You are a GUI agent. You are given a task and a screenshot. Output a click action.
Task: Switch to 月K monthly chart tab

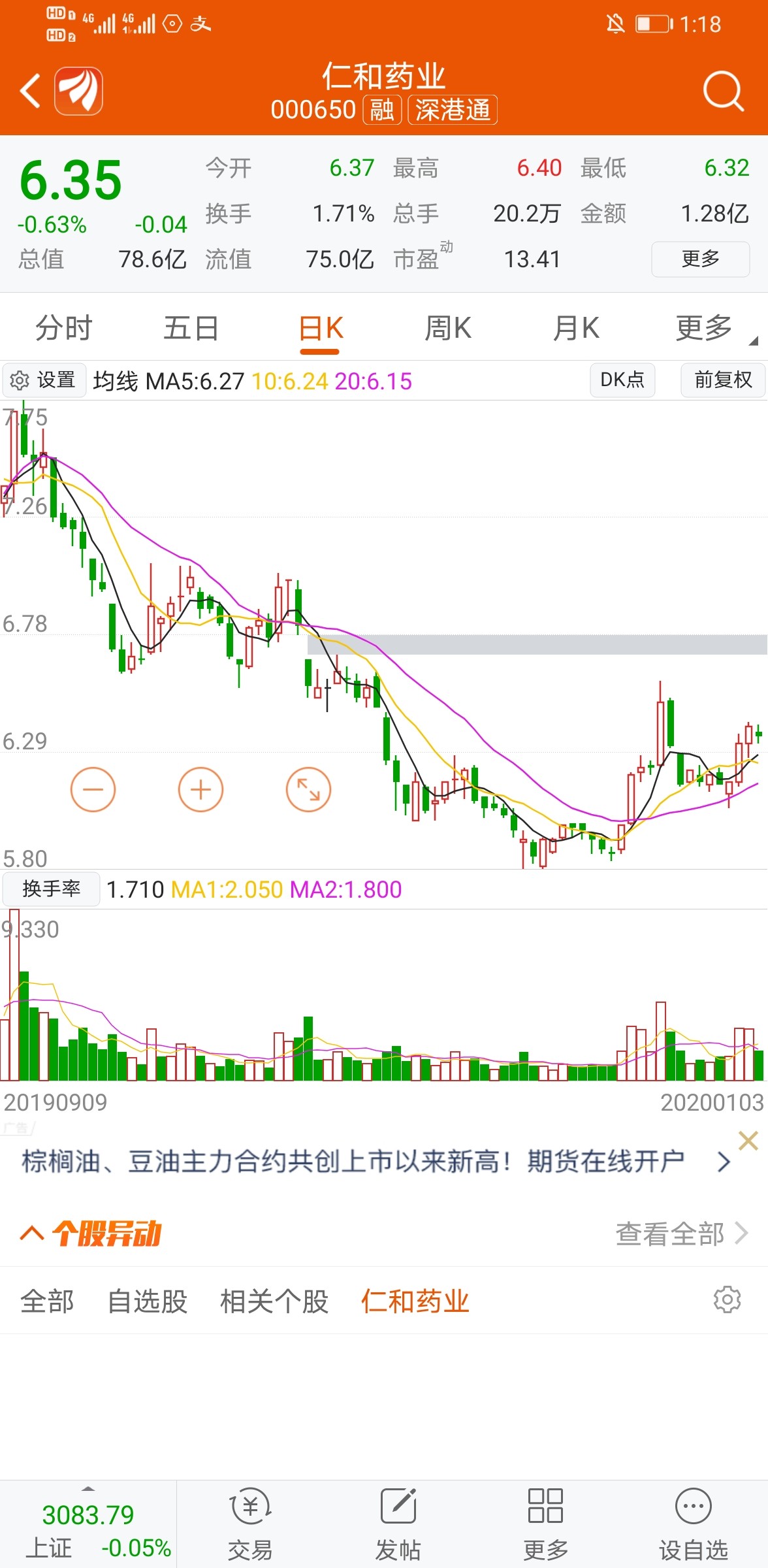tap(576, 328)
